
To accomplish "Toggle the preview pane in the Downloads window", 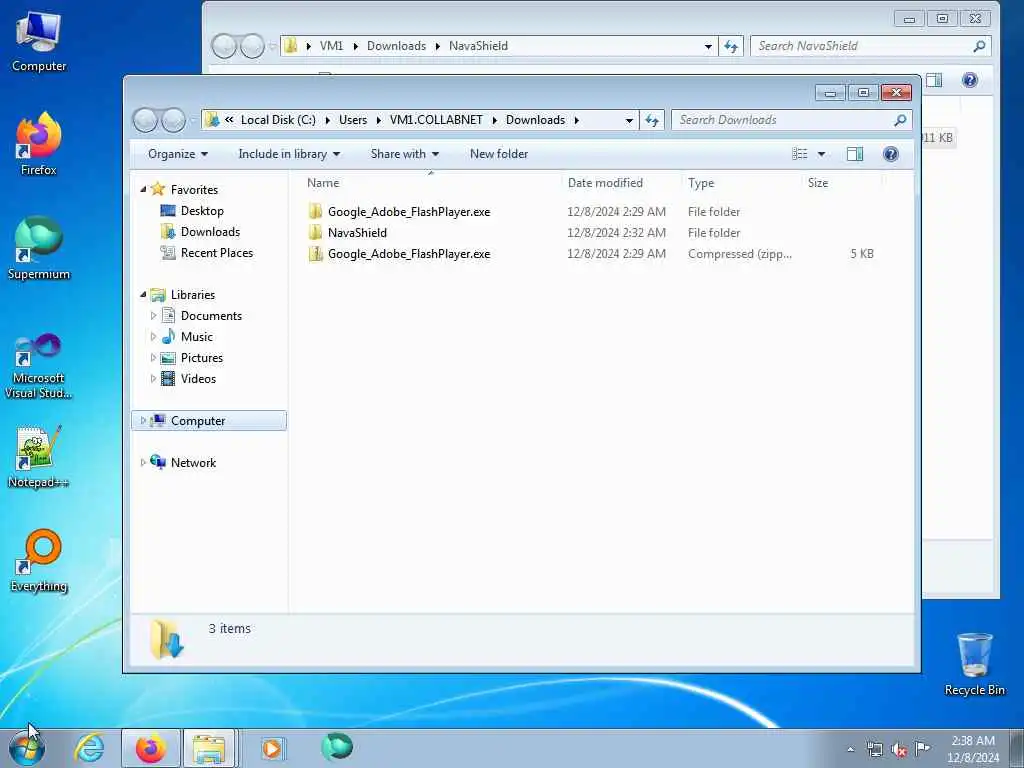I will coord(855,154).
